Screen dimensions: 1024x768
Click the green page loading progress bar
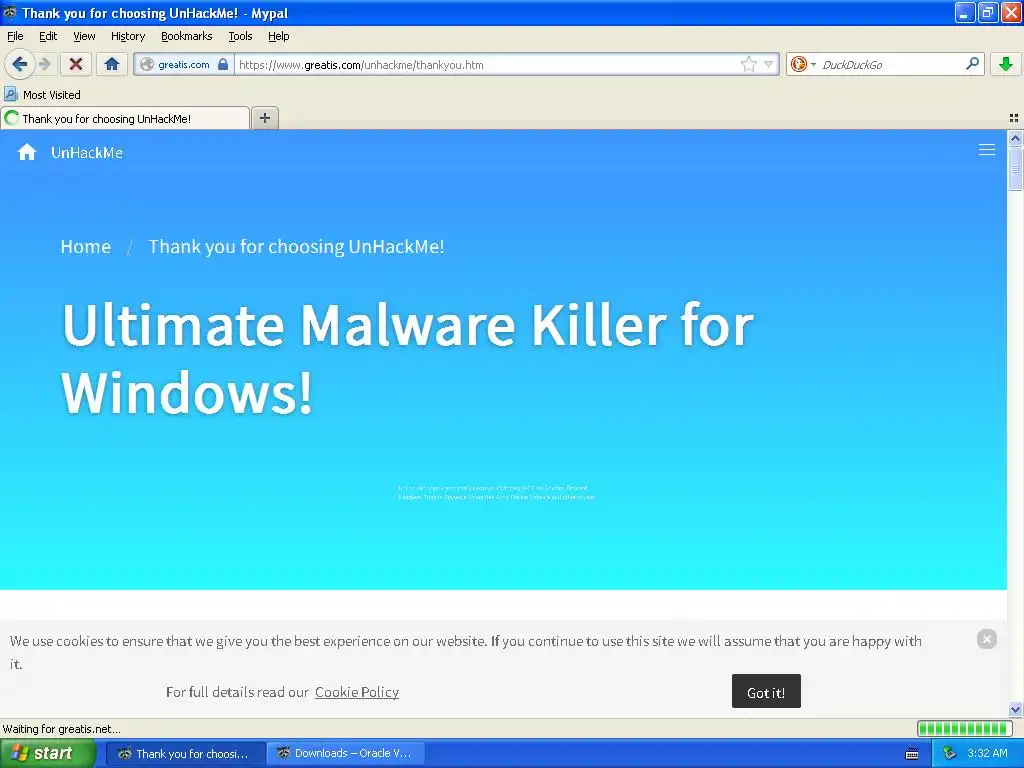pos(964,729)
